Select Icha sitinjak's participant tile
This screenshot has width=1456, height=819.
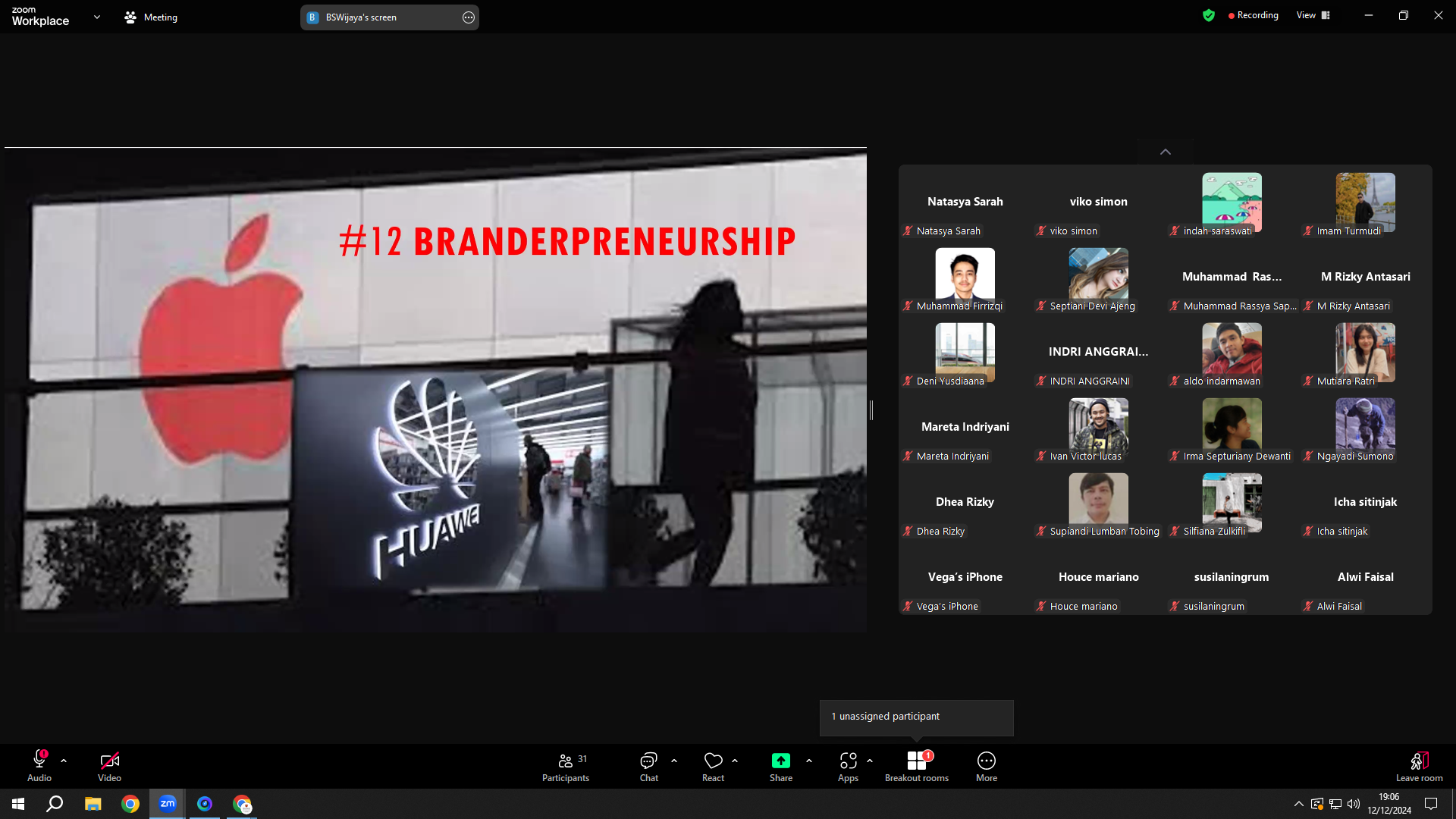coord(1366,502)
